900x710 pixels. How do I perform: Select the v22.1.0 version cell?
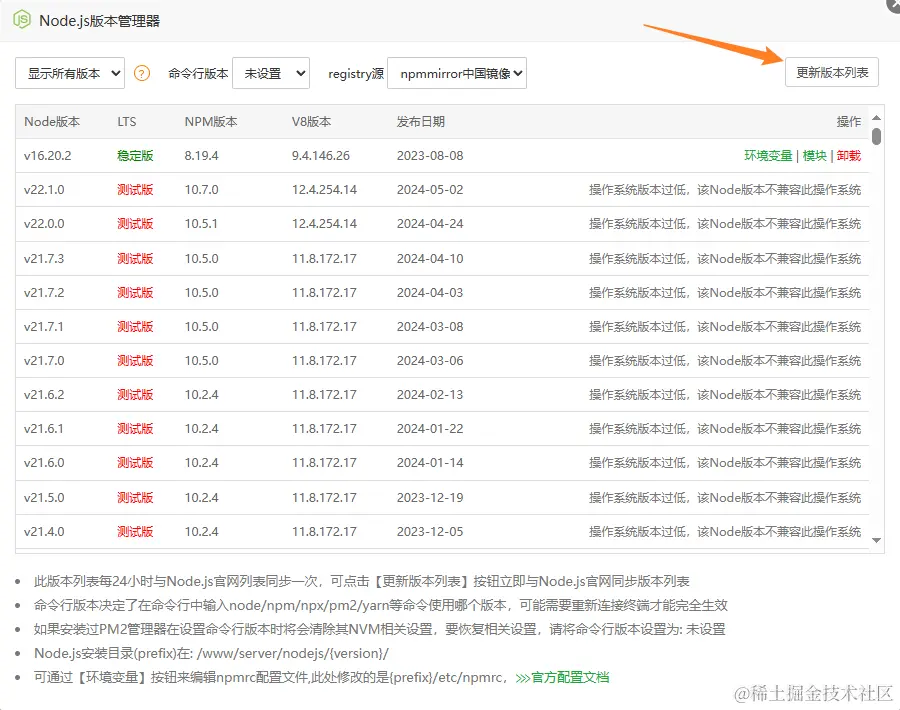pos(44,189)
